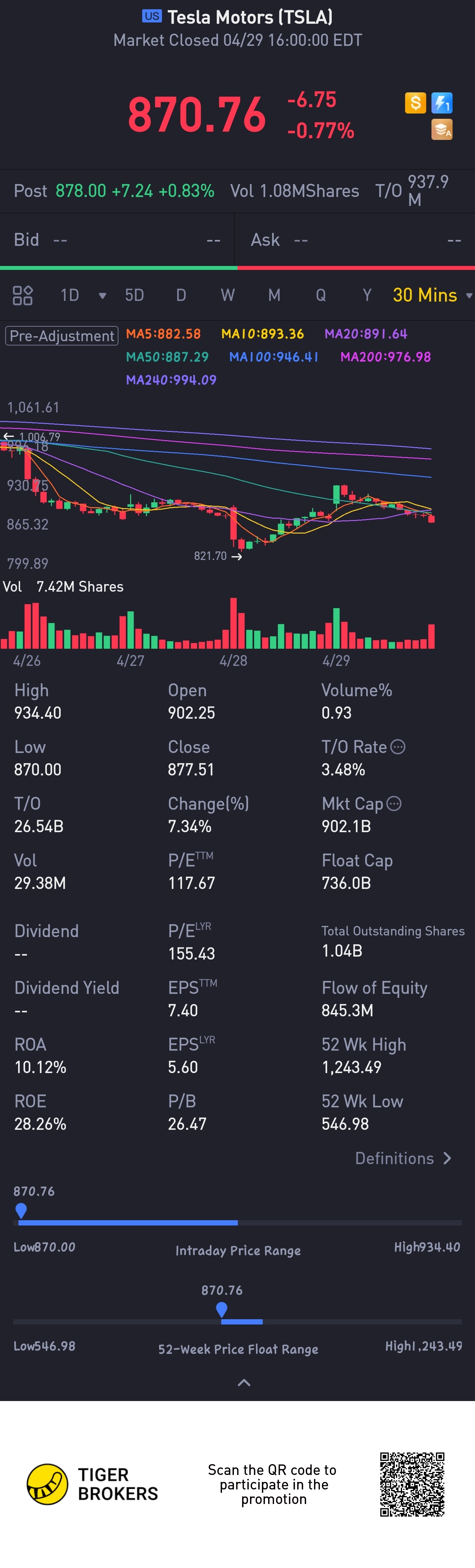Switch to the 5D chart tab
The image size is (475, 1568).
pyautogui.click(x=134, y=295)
